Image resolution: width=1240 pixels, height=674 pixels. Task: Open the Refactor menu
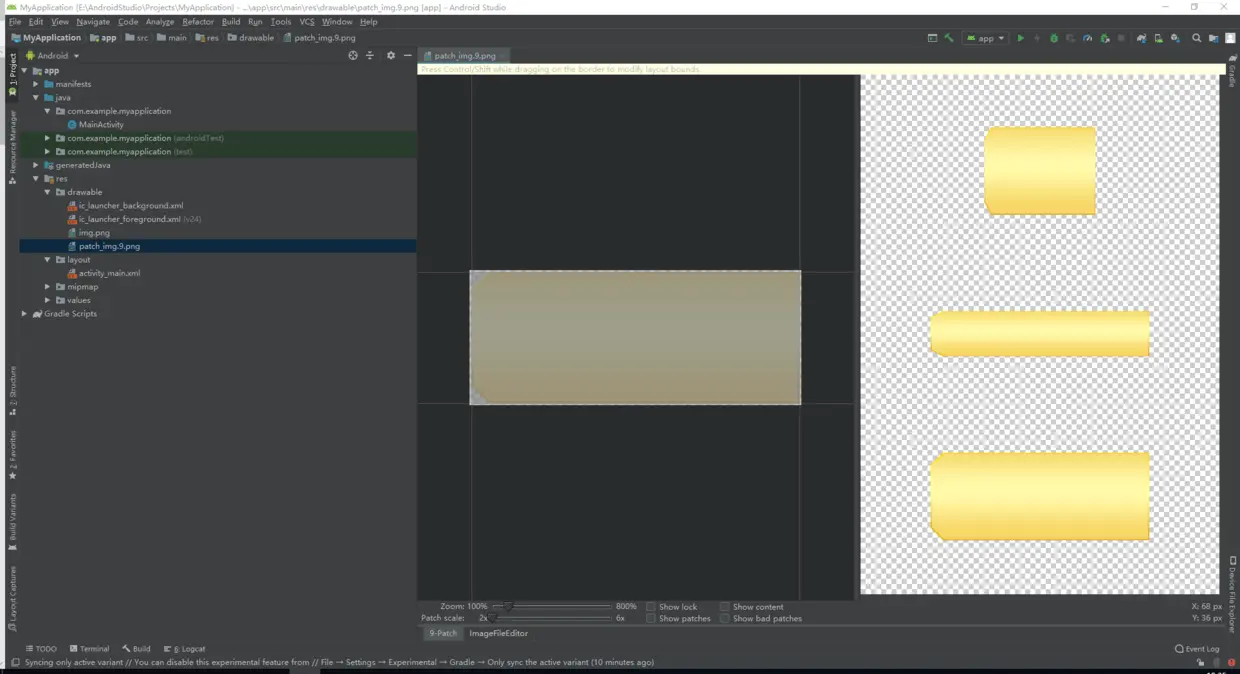(x=198, y=21)
